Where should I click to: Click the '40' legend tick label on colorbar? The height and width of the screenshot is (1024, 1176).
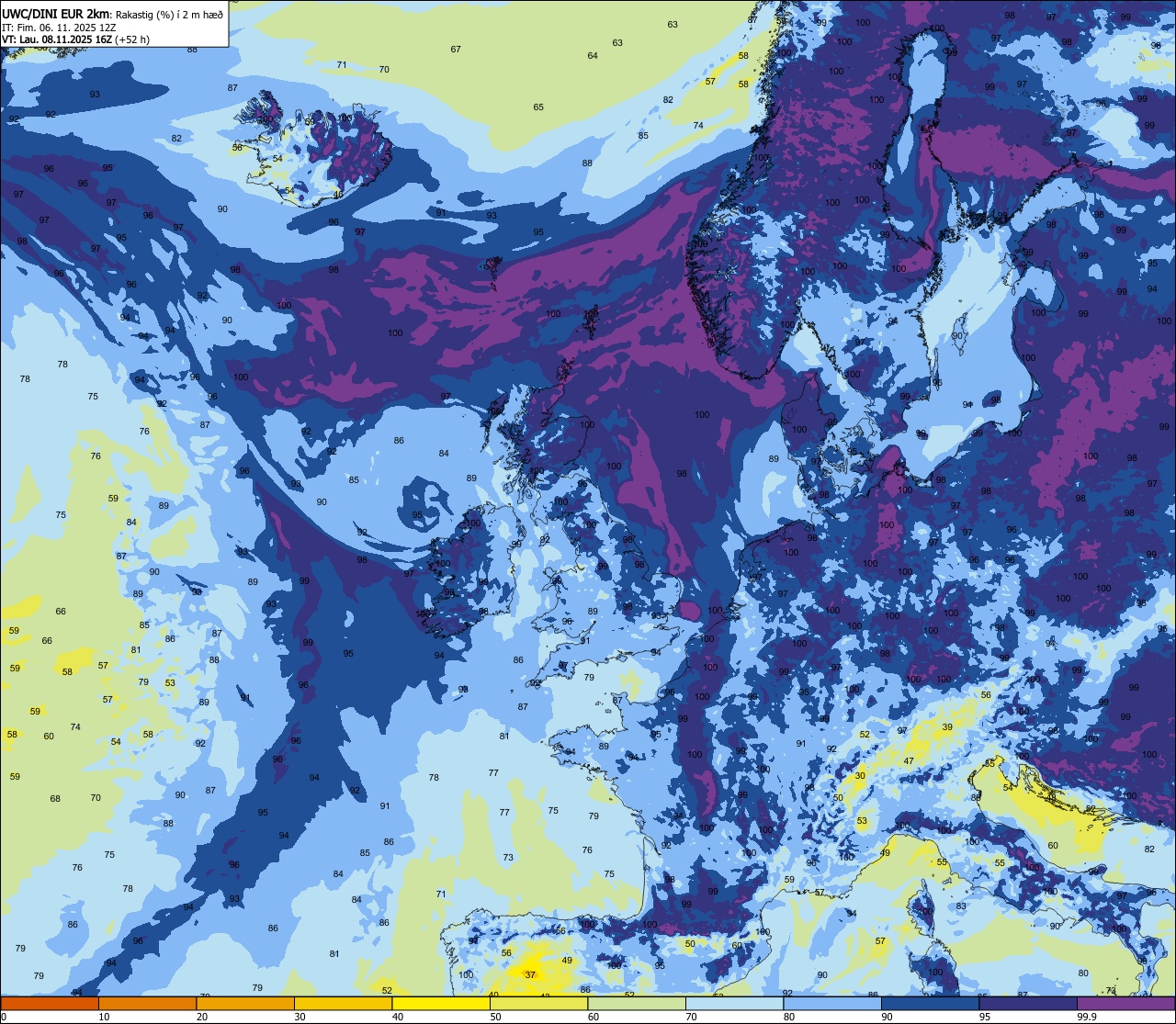(x=398, y=1017)
